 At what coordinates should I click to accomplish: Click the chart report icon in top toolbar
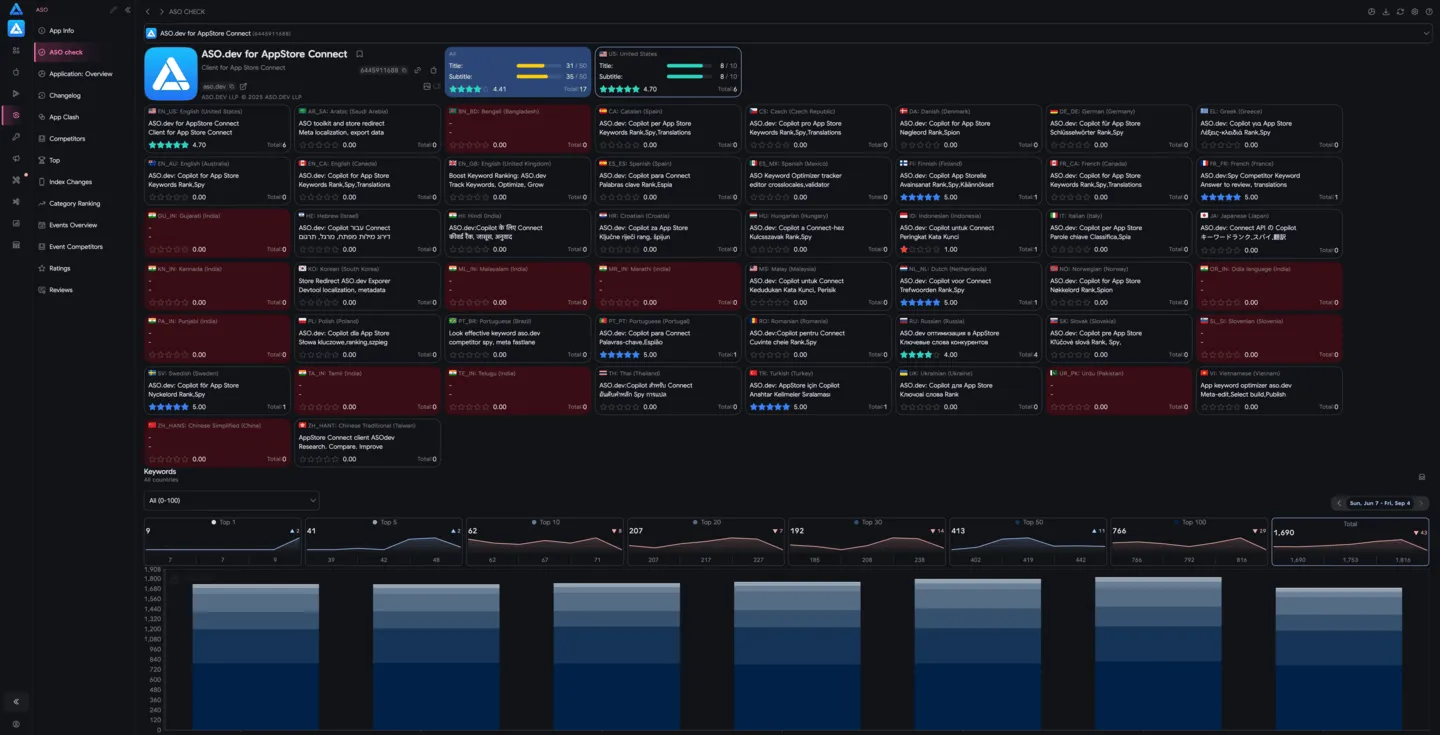(1372, 12)
